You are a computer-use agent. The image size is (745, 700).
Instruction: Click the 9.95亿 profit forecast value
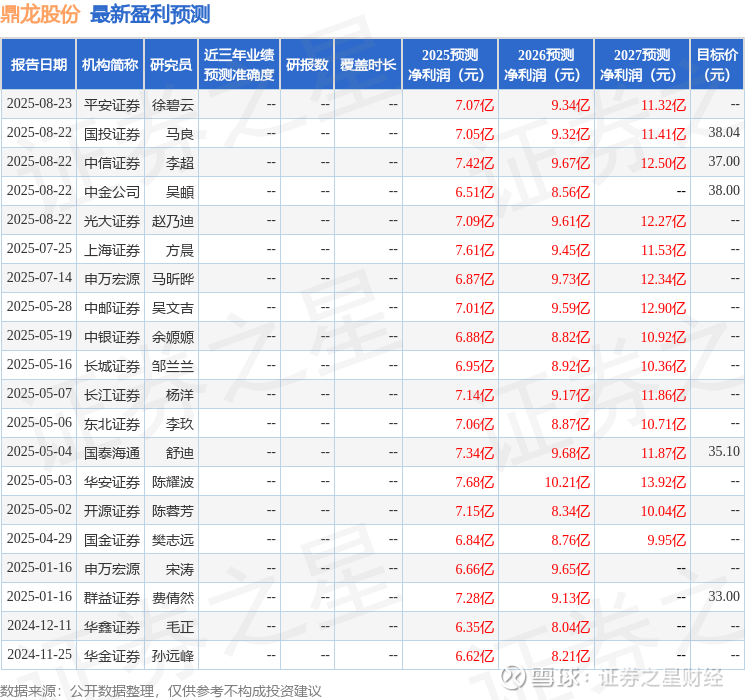coord(667,540)
